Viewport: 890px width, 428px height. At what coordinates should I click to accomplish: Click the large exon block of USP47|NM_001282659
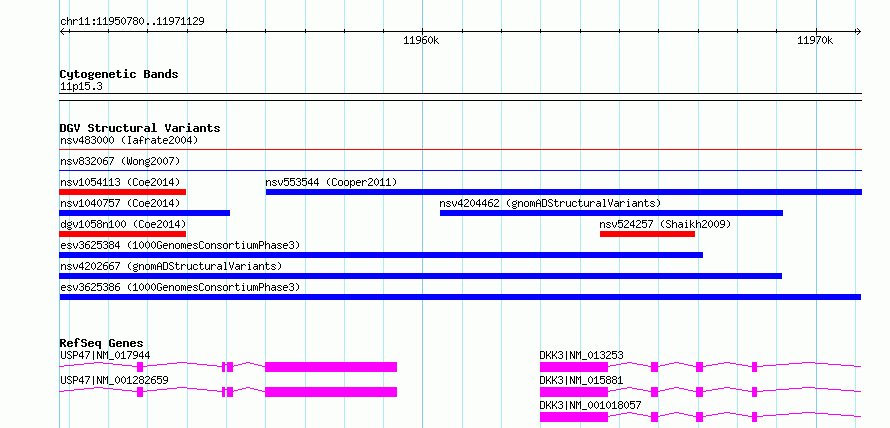(331, 392)
